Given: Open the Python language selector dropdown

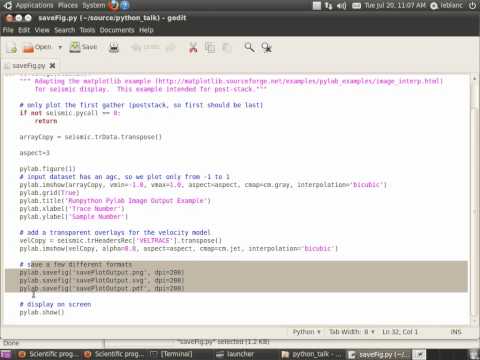Looking at the screenshot, I should pyautogui.click(x=306, y=332).
